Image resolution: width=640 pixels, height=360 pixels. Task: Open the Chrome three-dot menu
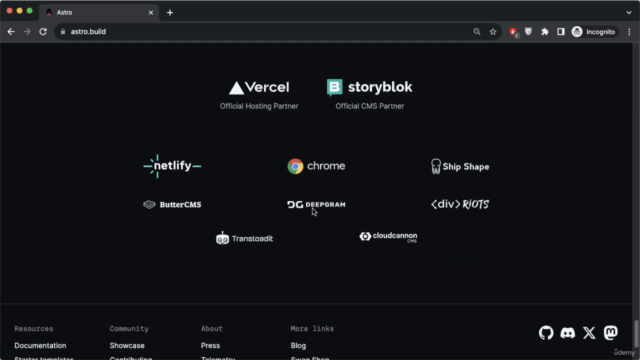629,32
